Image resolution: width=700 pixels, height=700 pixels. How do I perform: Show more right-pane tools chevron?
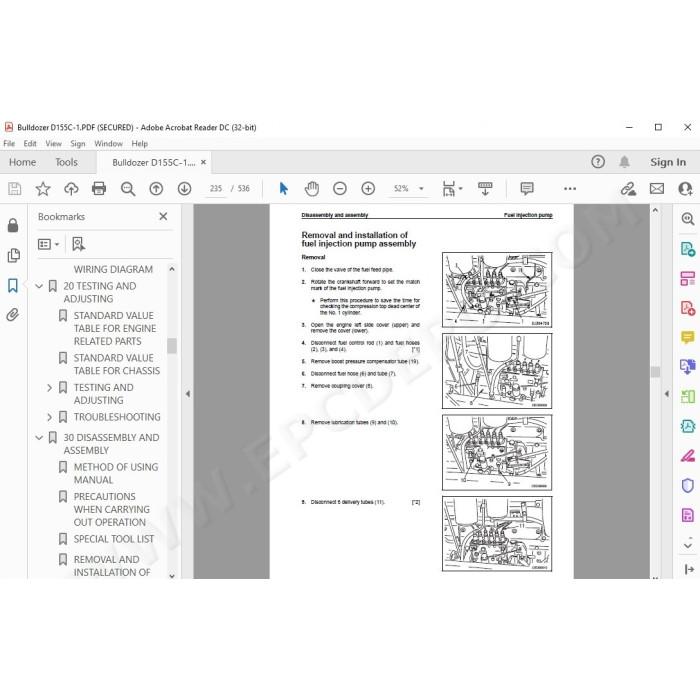point(688,545)
